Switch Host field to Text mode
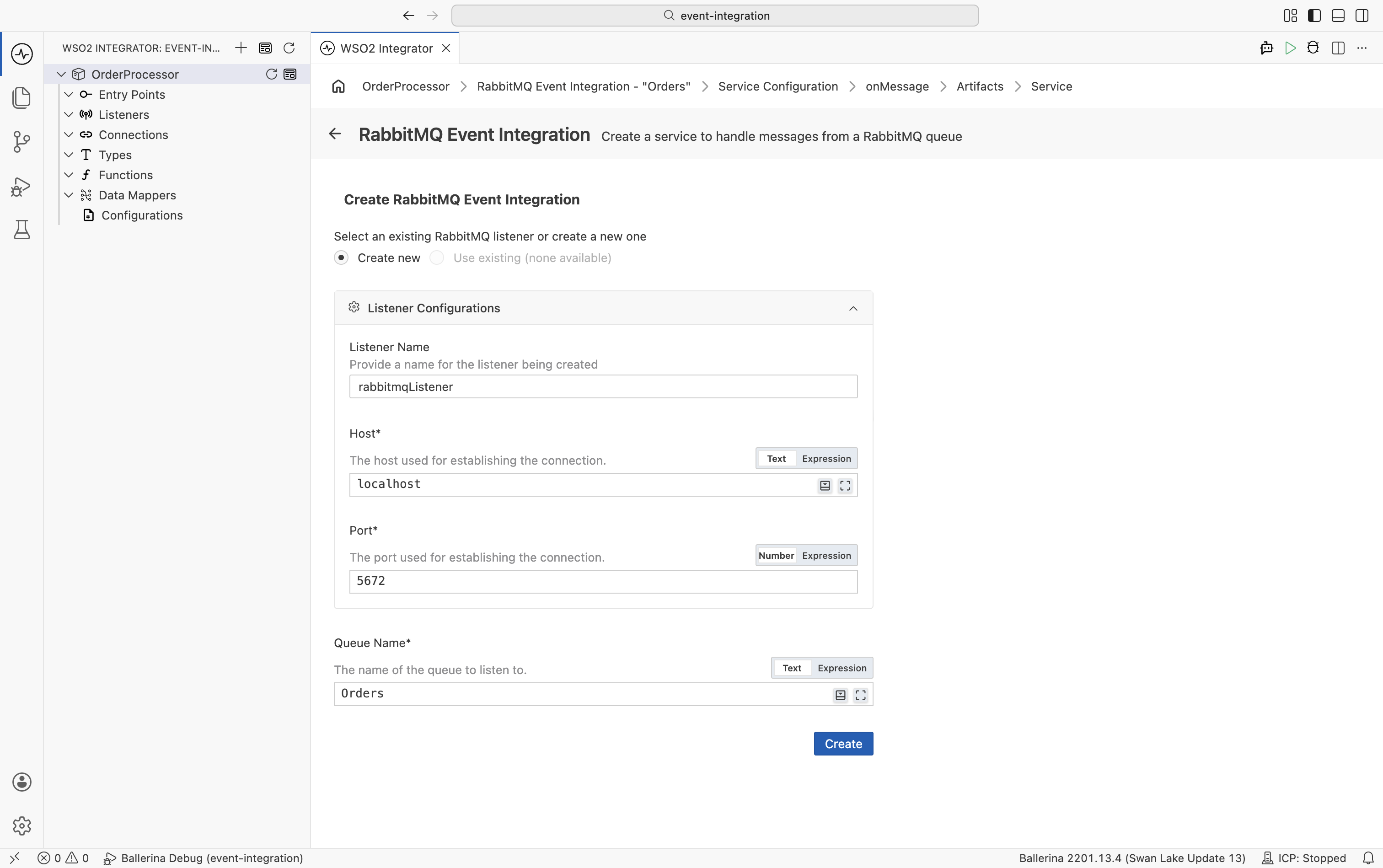The height and width of the screenshot is (868, 1383). coord(776,459)
